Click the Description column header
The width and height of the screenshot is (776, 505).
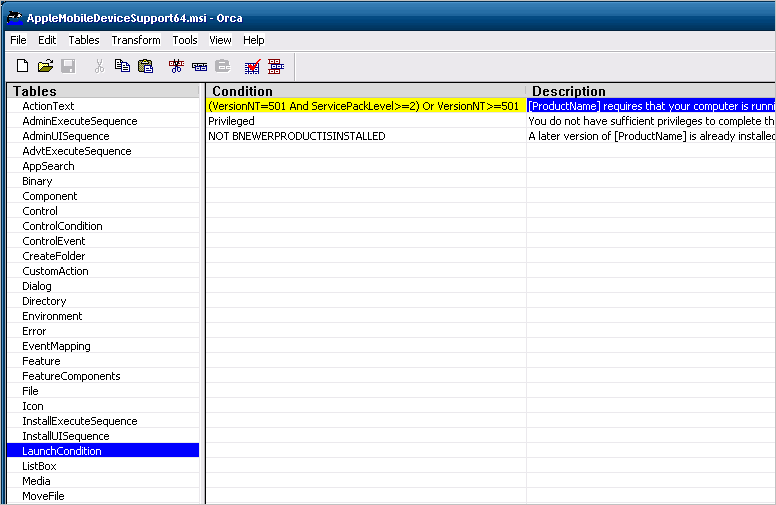point(651,91)
